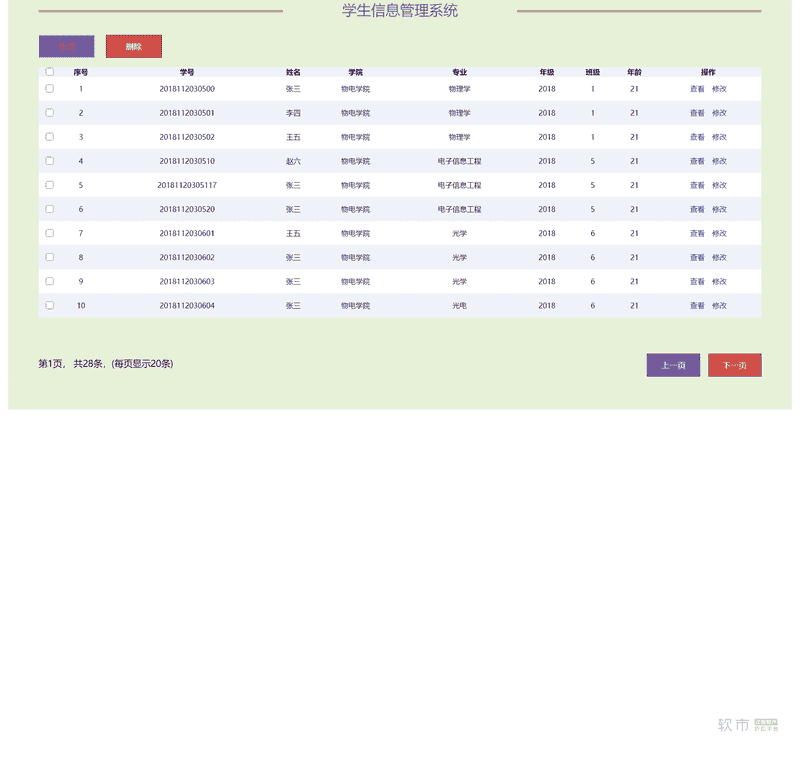Click 修改 for student 2018112030500

click(x=719, y=89)
